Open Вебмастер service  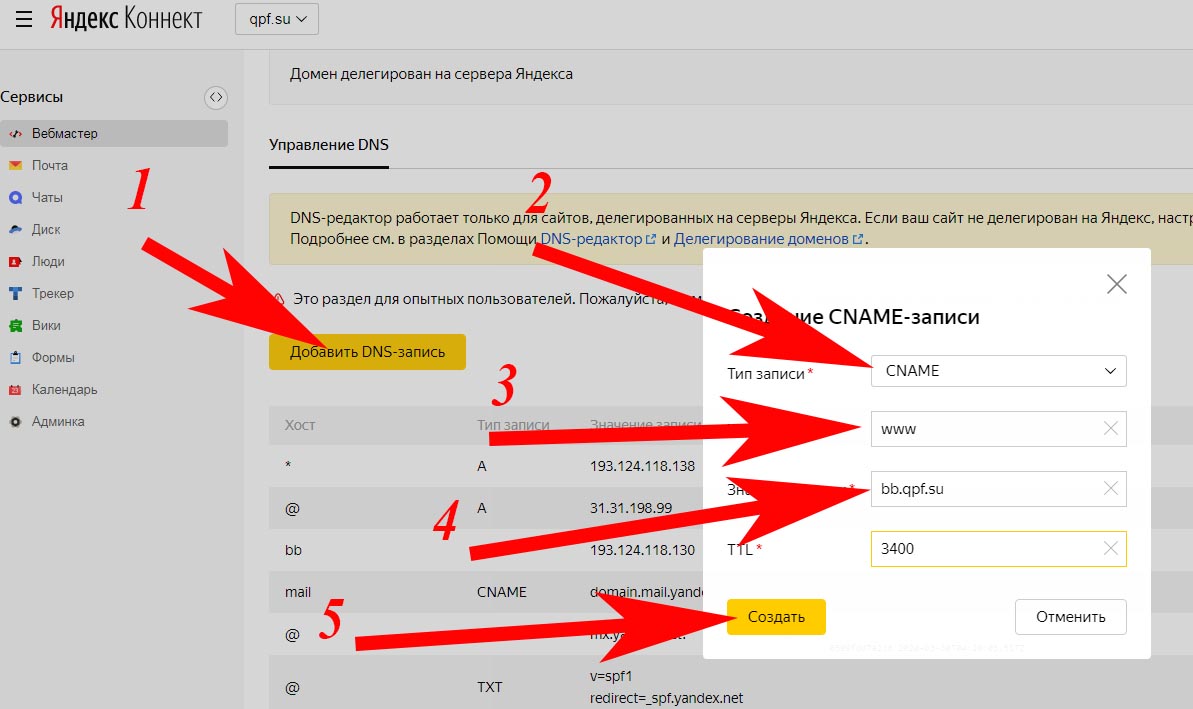coord(114,133)
